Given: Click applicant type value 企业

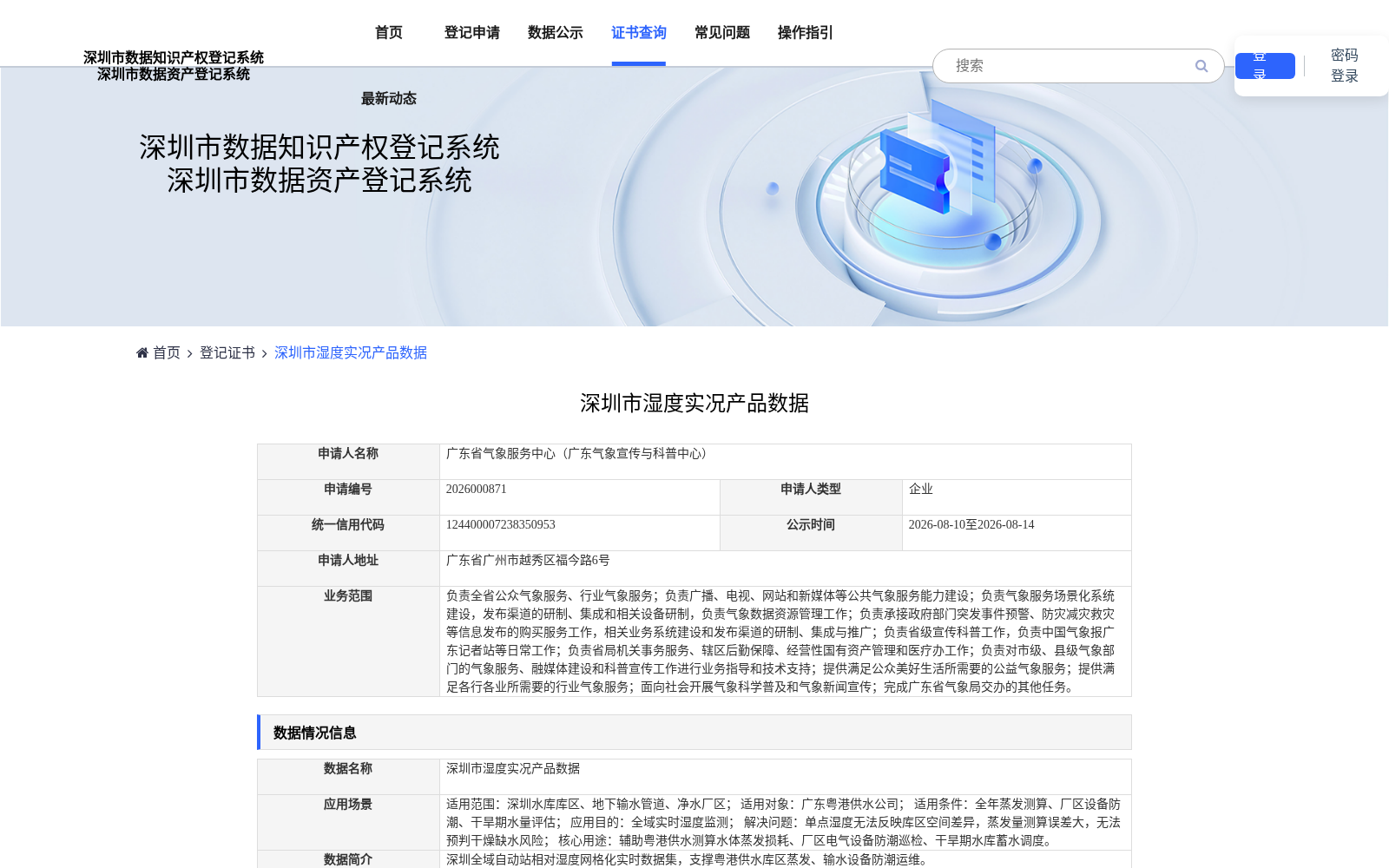Looking at the screenshot, I should tap(921, 490).
